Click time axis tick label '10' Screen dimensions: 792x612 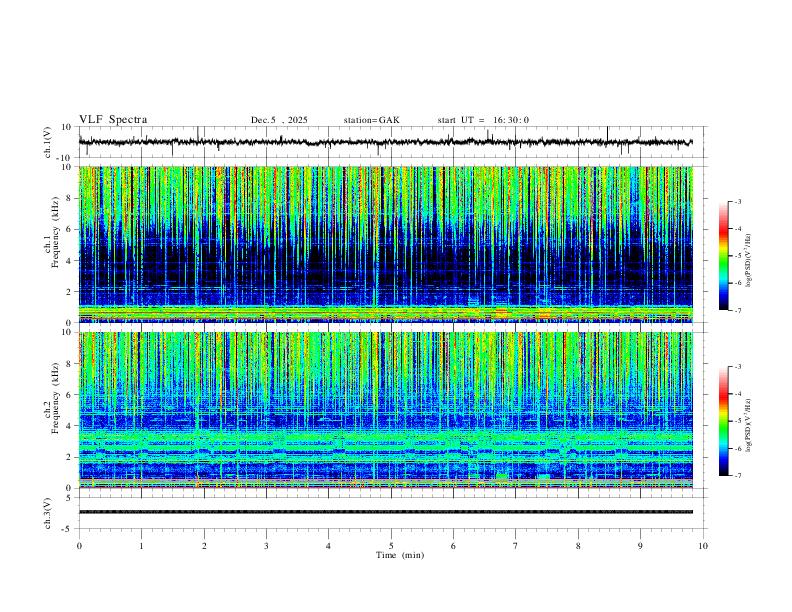703,546
